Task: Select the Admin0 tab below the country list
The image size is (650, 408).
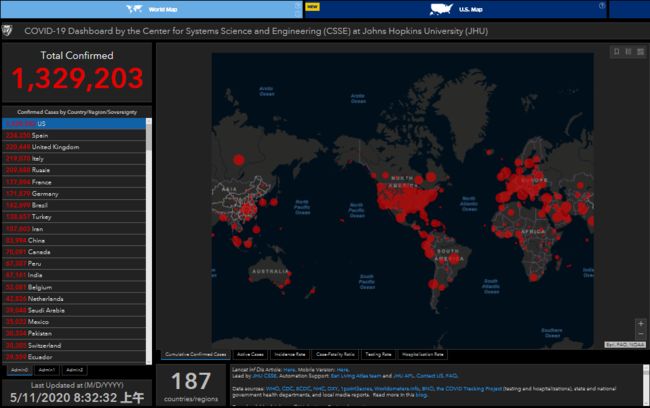Action: 19,370
